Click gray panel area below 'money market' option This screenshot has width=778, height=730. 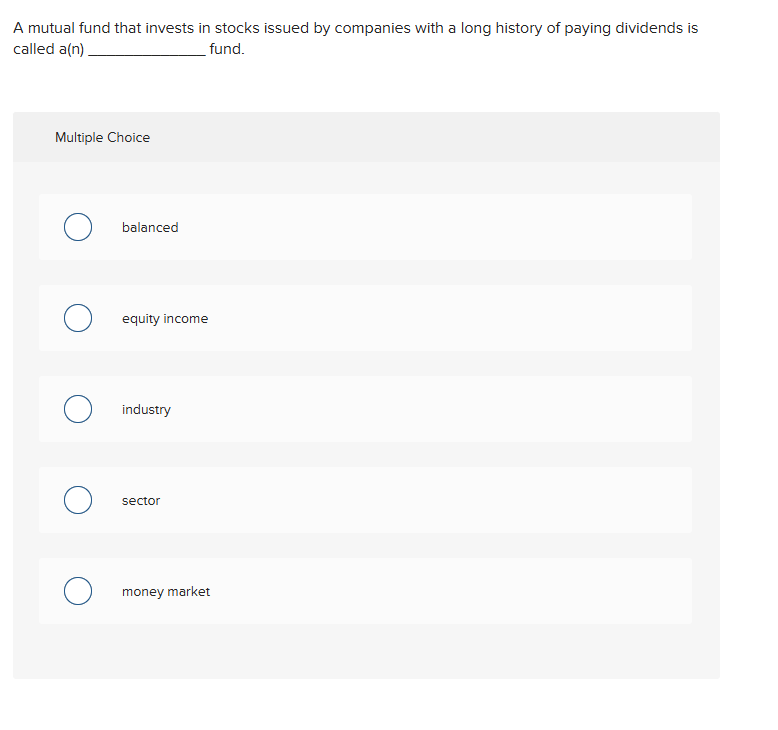click(x=365, y=652)
